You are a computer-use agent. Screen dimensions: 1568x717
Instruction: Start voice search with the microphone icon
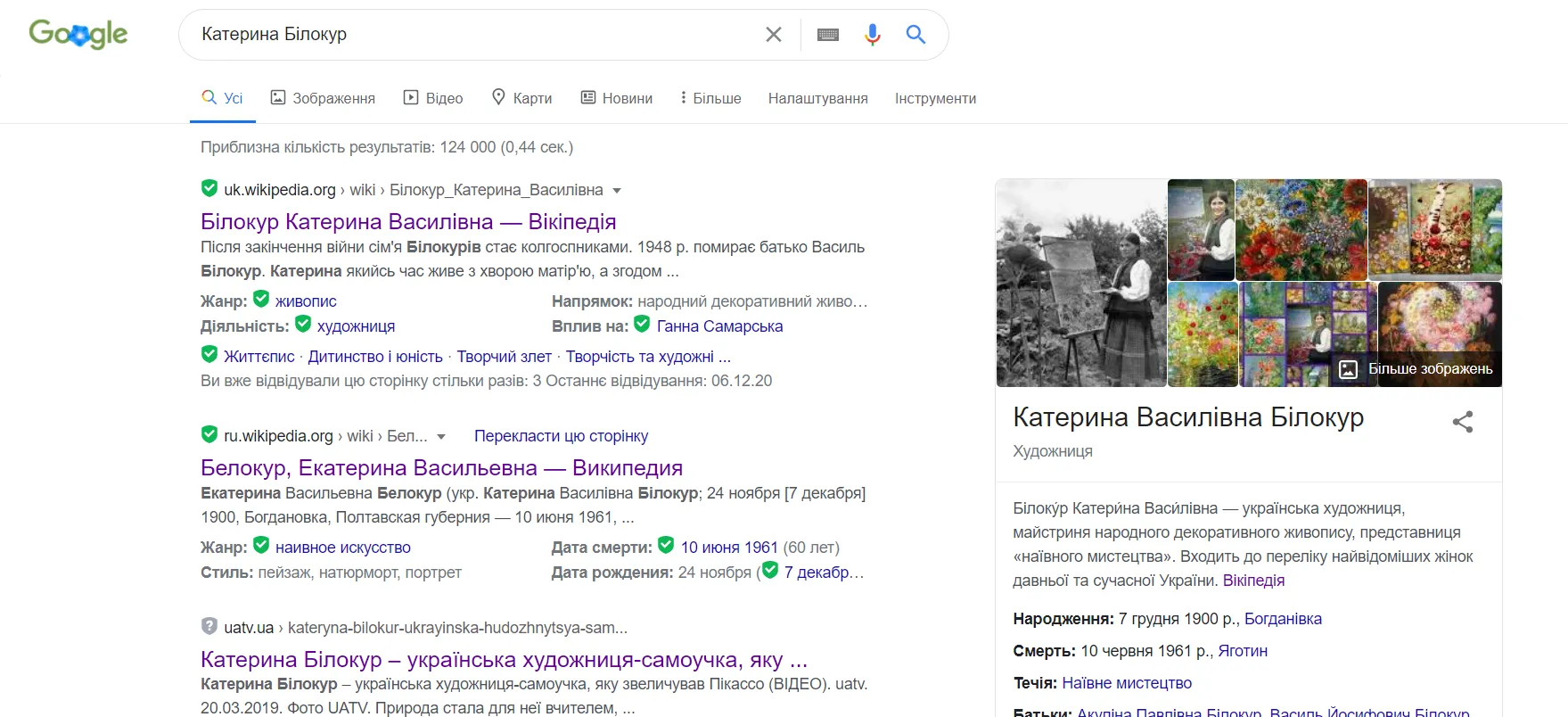(x=873, y=35)
